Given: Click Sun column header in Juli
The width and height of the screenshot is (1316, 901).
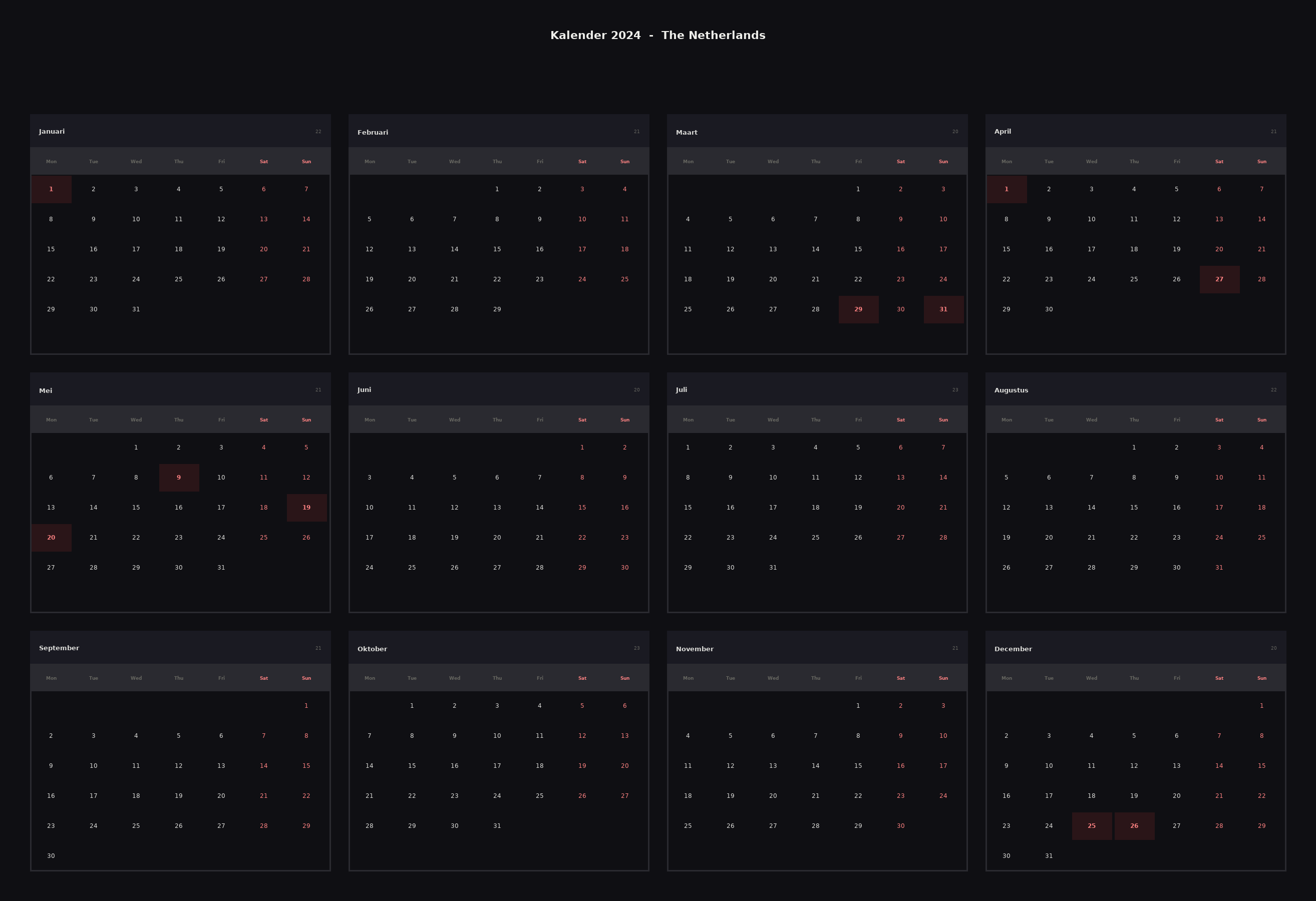Looking at the screenshot, I should [943, 420].
